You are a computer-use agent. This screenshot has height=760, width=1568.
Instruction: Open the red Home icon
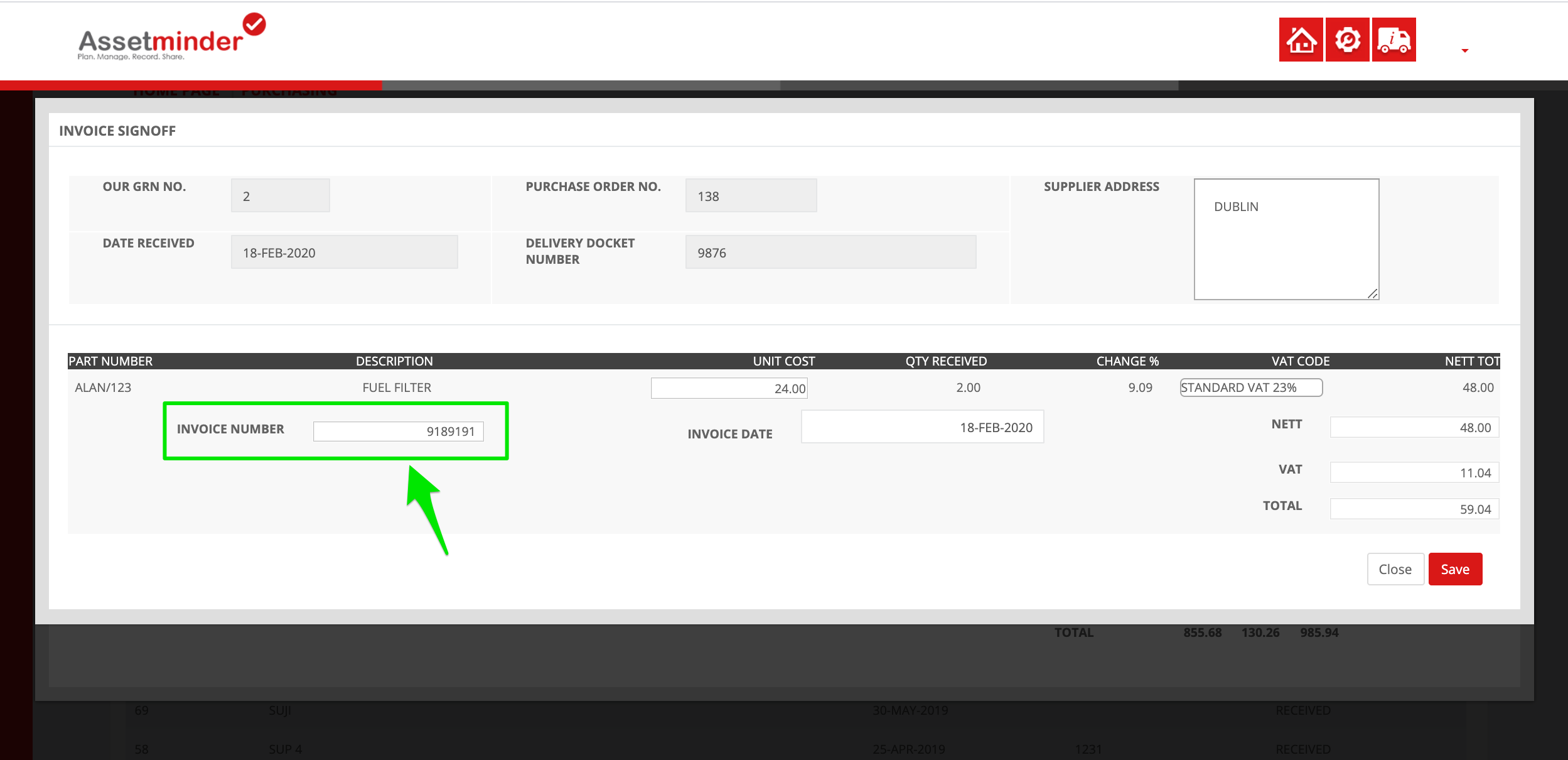[x=1301, y=40]
